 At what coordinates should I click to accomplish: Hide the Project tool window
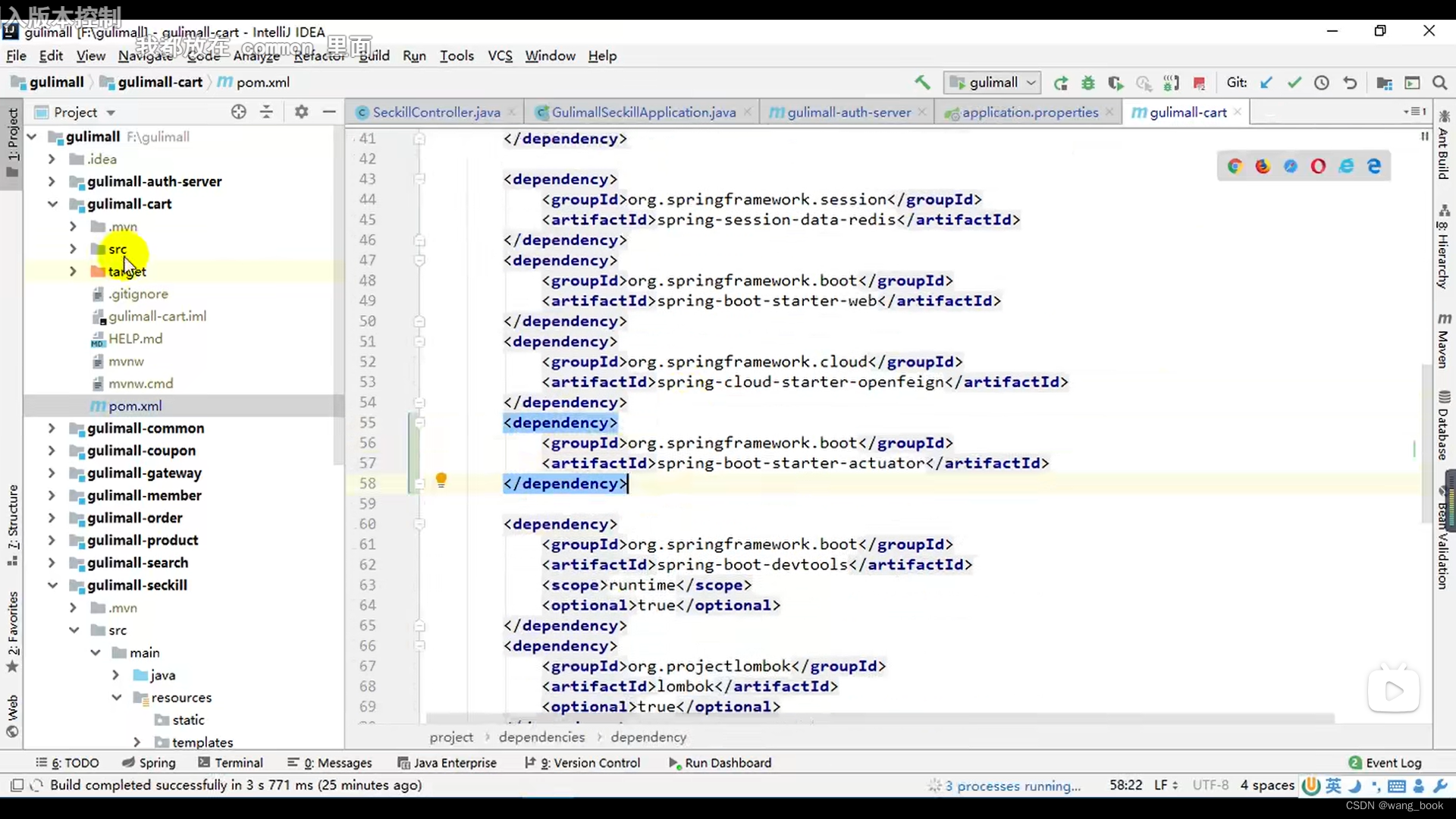tap(329, 112)
